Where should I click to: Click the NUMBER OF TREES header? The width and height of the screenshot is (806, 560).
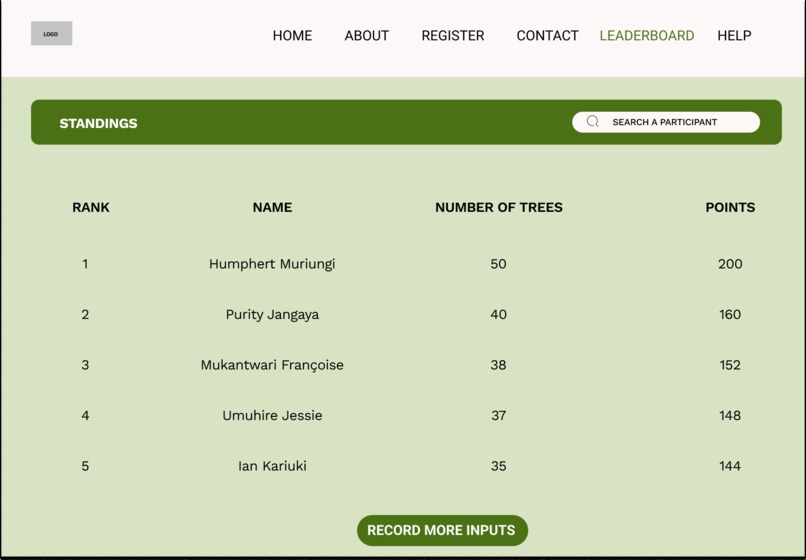pyautogui.click(x=499, y=207)
